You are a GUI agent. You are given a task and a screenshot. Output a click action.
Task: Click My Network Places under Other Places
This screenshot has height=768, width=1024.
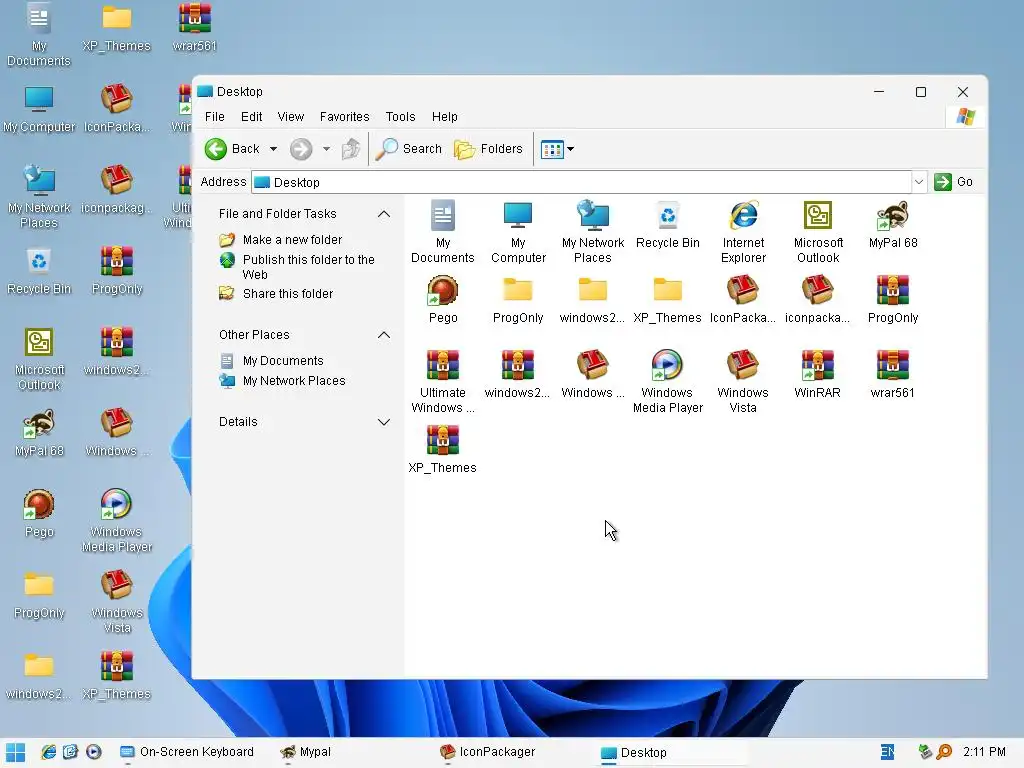point(294,381)
